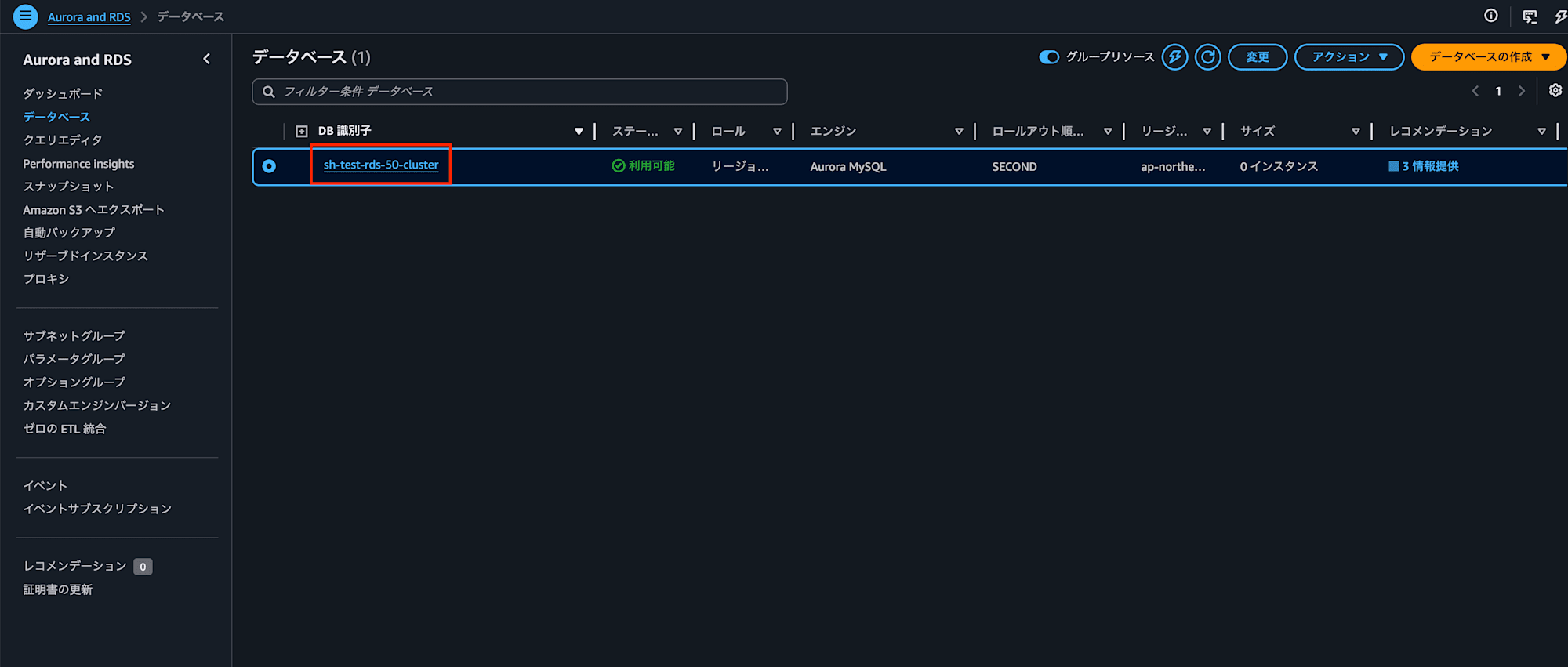The image size is (1568, 667).
Task: Sort by DB 識別子 column arrow
Action: point(579,132)
